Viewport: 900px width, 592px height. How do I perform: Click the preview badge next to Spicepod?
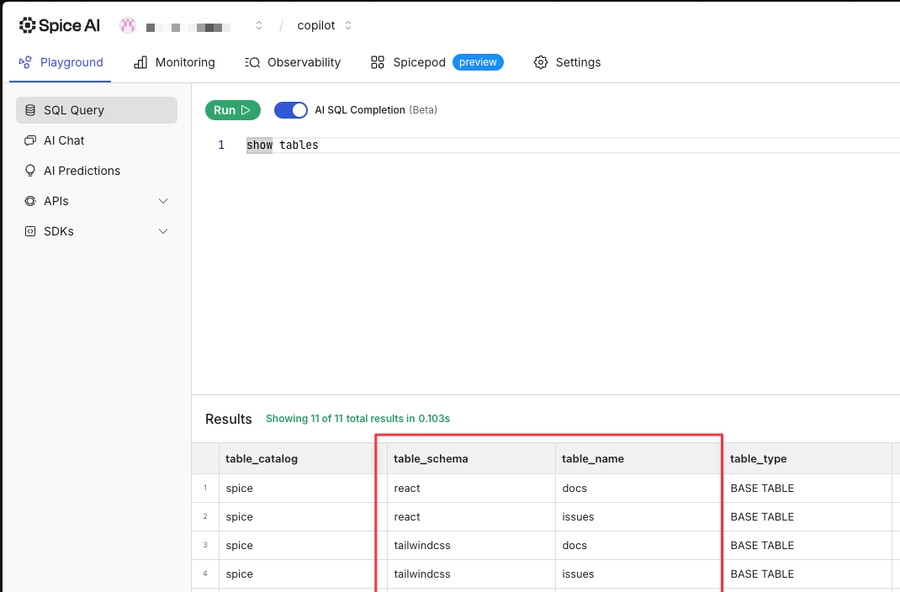478,62
